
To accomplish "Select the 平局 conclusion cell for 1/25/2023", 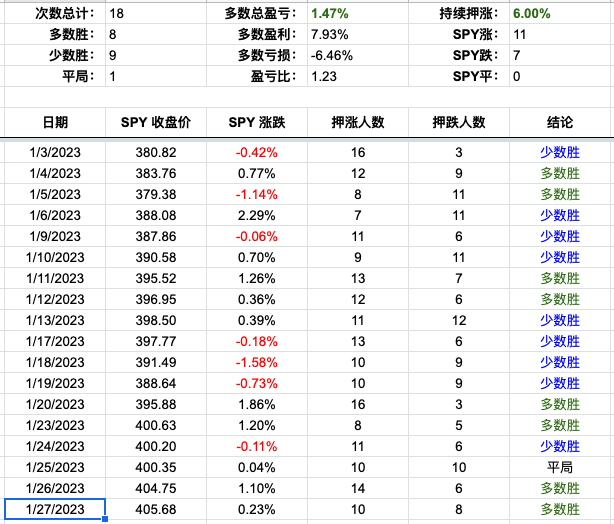I will point(560,467).
